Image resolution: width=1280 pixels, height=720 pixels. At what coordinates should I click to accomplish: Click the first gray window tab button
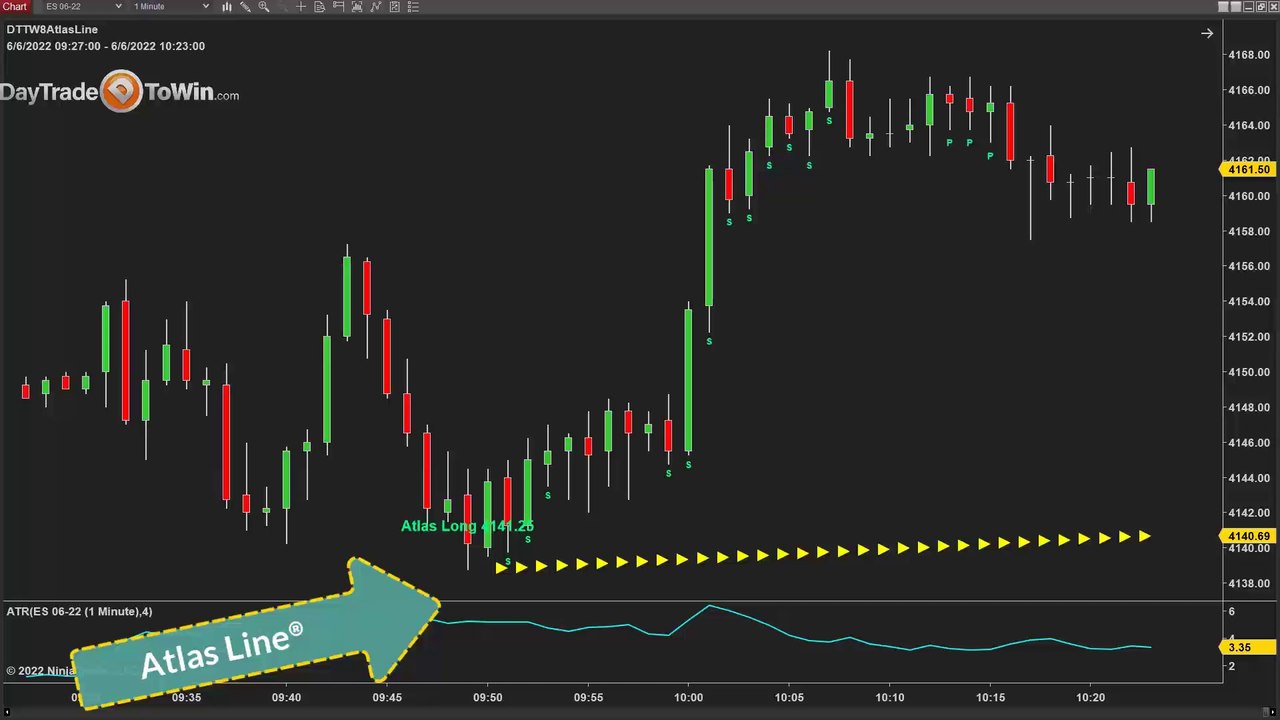(1223, 7)
